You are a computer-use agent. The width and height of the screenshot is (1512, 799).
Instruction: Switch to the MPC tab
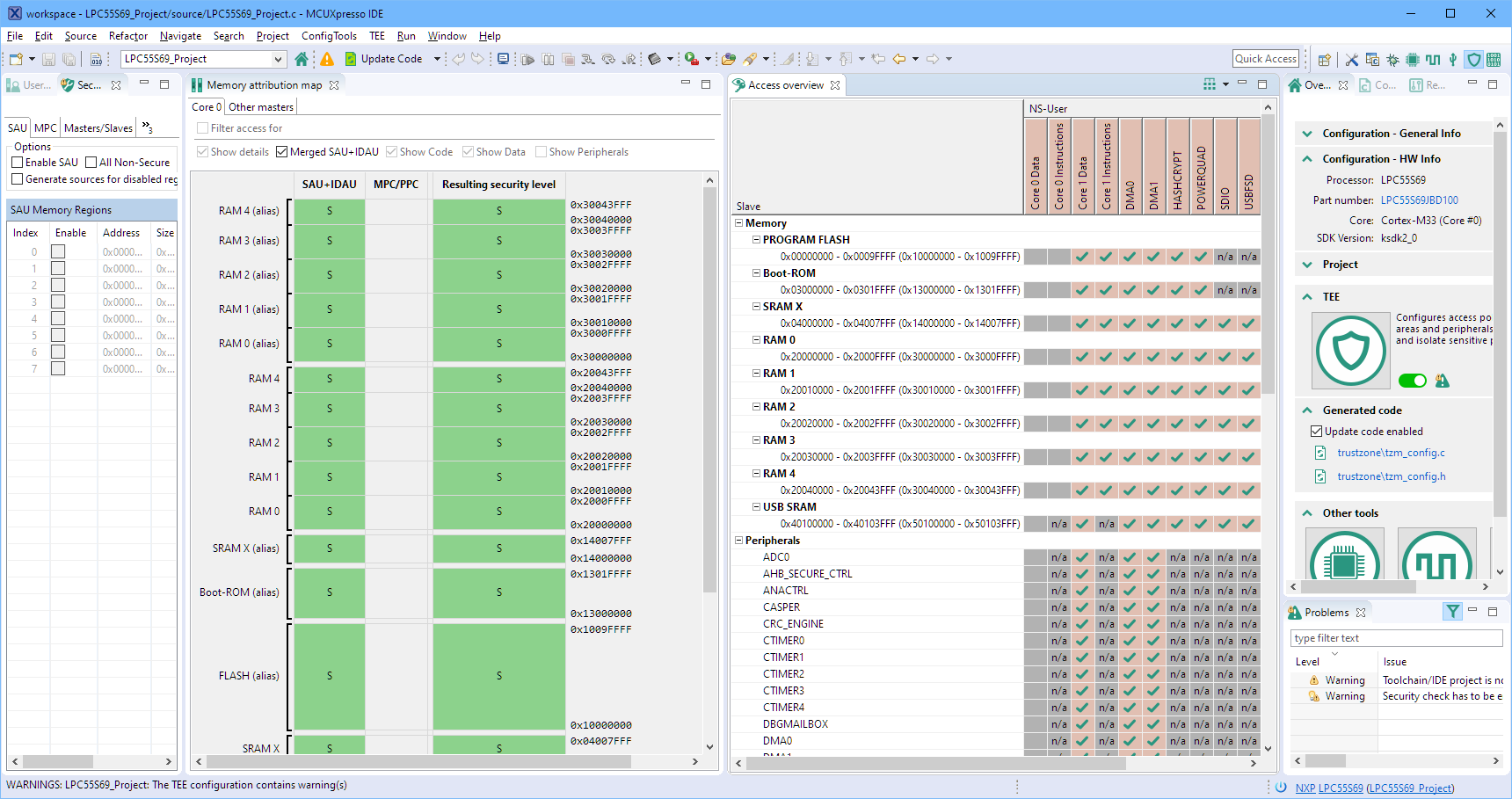(46, 128)
